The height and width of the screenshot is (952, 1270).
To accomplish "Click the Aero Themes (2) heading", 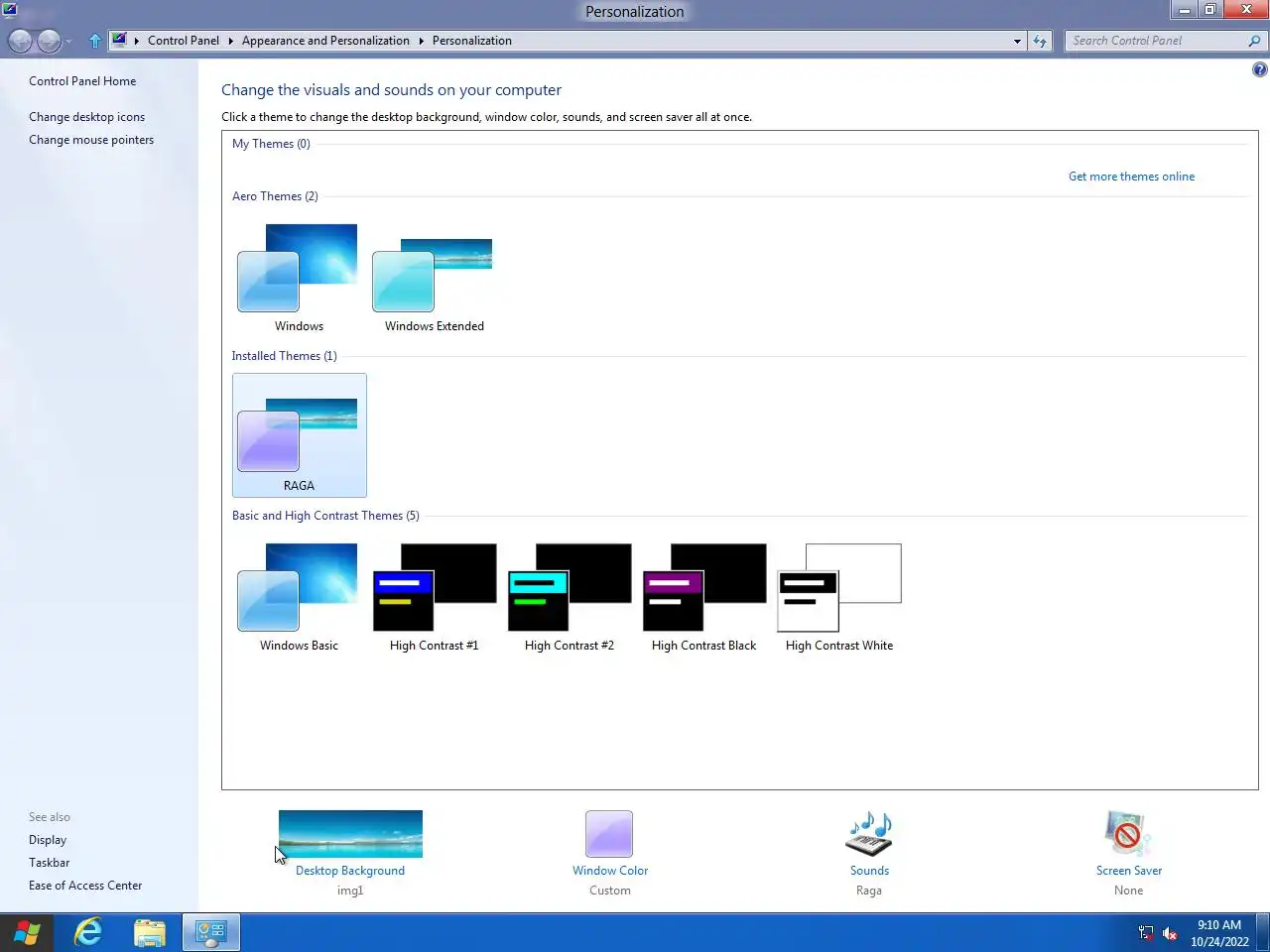I will (x=275, y=196).
